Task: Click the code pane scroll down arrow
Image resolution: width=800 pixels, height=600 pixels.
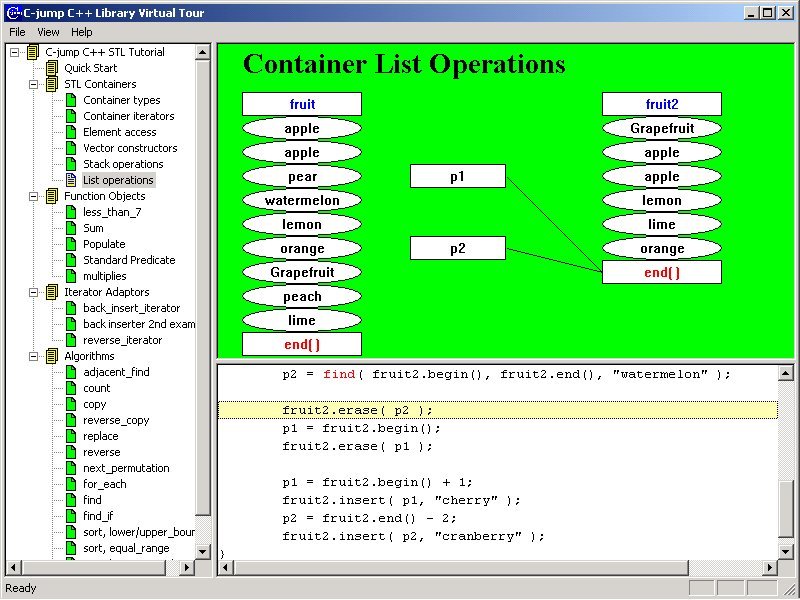Action: coord(786,552)
